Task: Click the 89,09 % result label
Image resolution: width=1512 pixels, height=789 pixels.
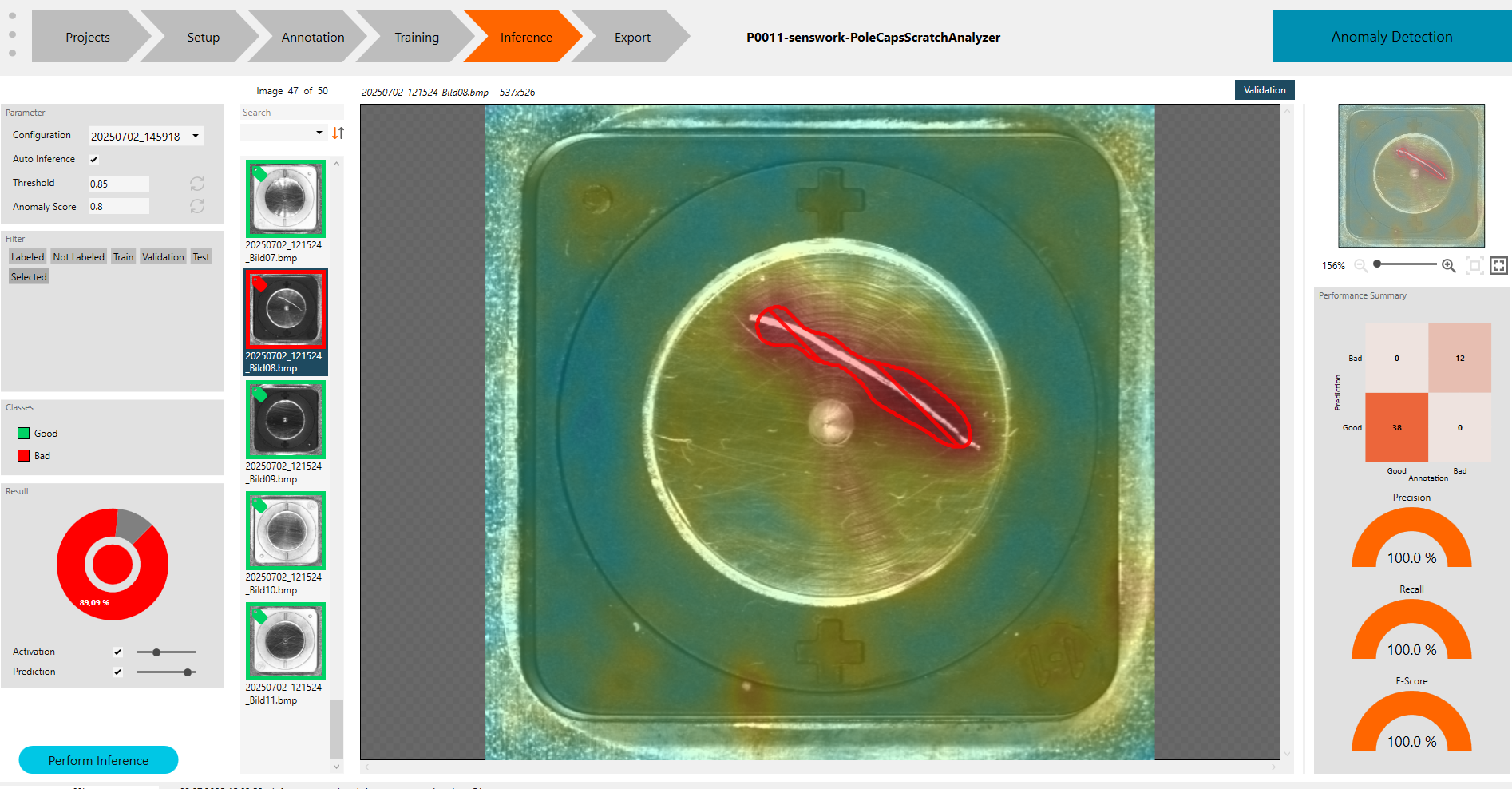Action: click(x=94, y=603)
